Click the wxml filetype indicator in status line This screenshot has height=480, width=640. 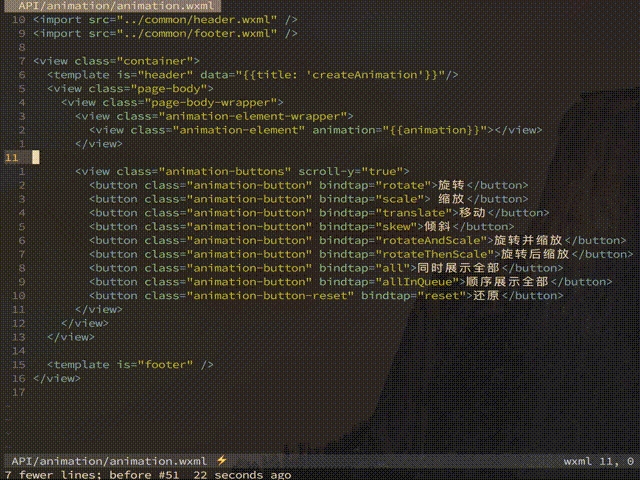[577, 461]
